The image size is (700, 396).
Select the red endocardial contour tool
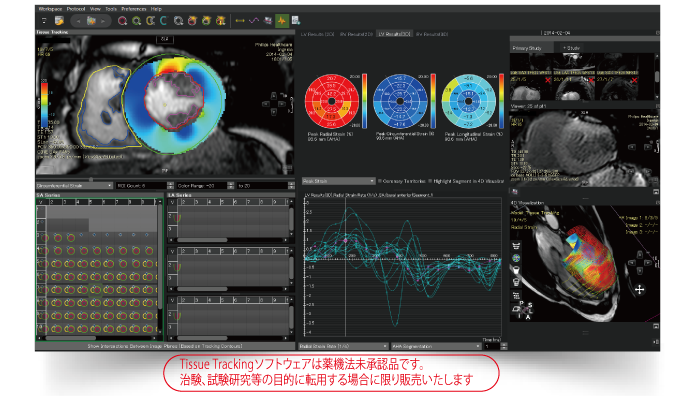coord(122,21)
